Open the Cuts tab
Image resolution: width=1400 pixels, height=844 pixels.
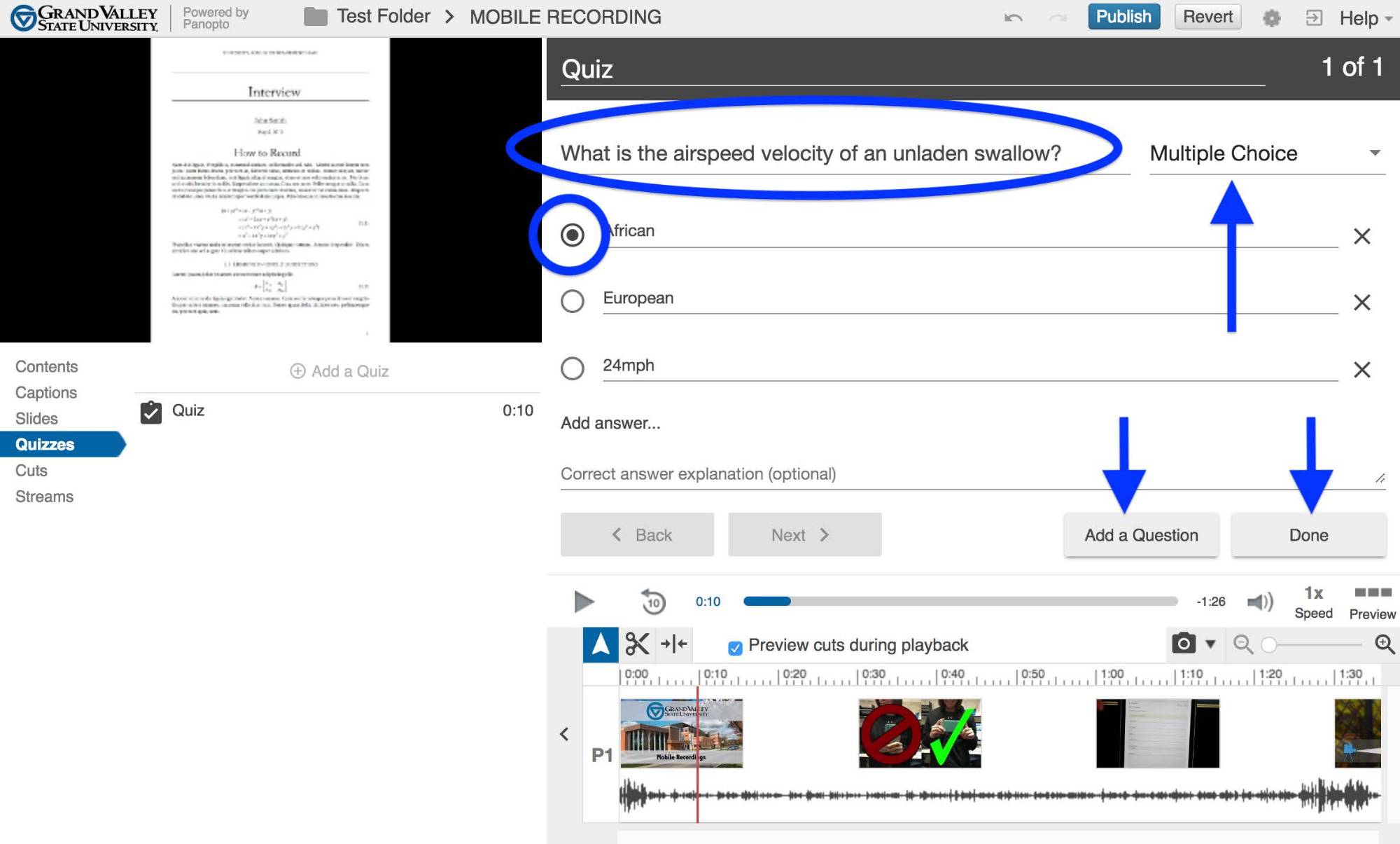click(31, 470)
